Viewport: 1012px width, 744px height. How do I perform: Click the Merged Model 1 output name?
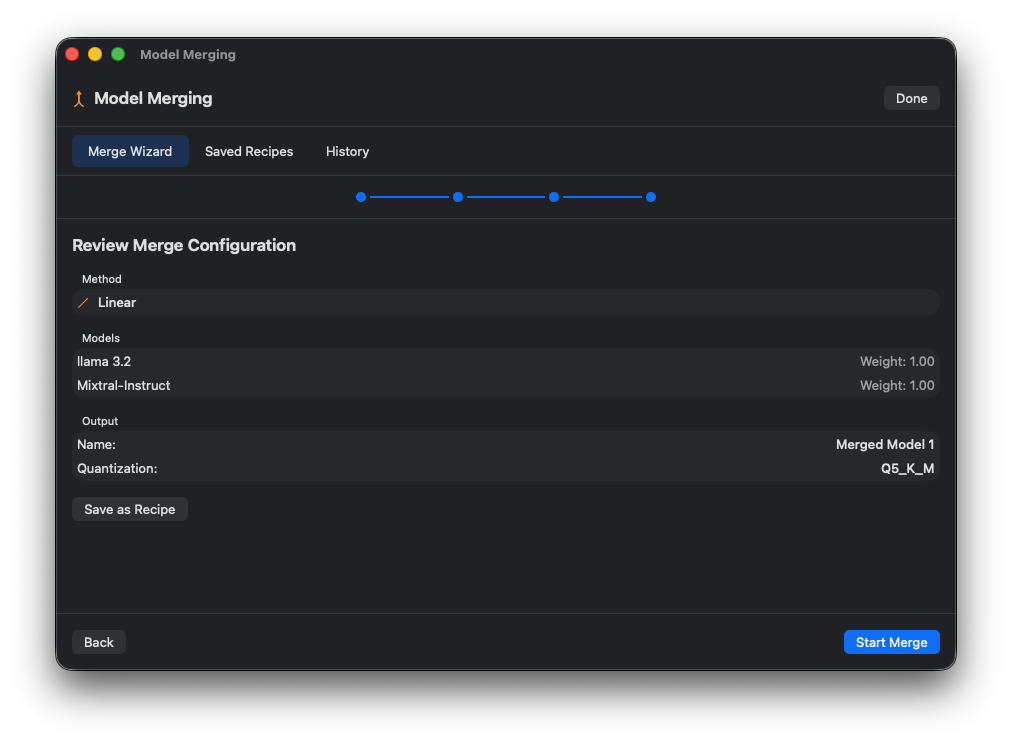coord(884,445)
